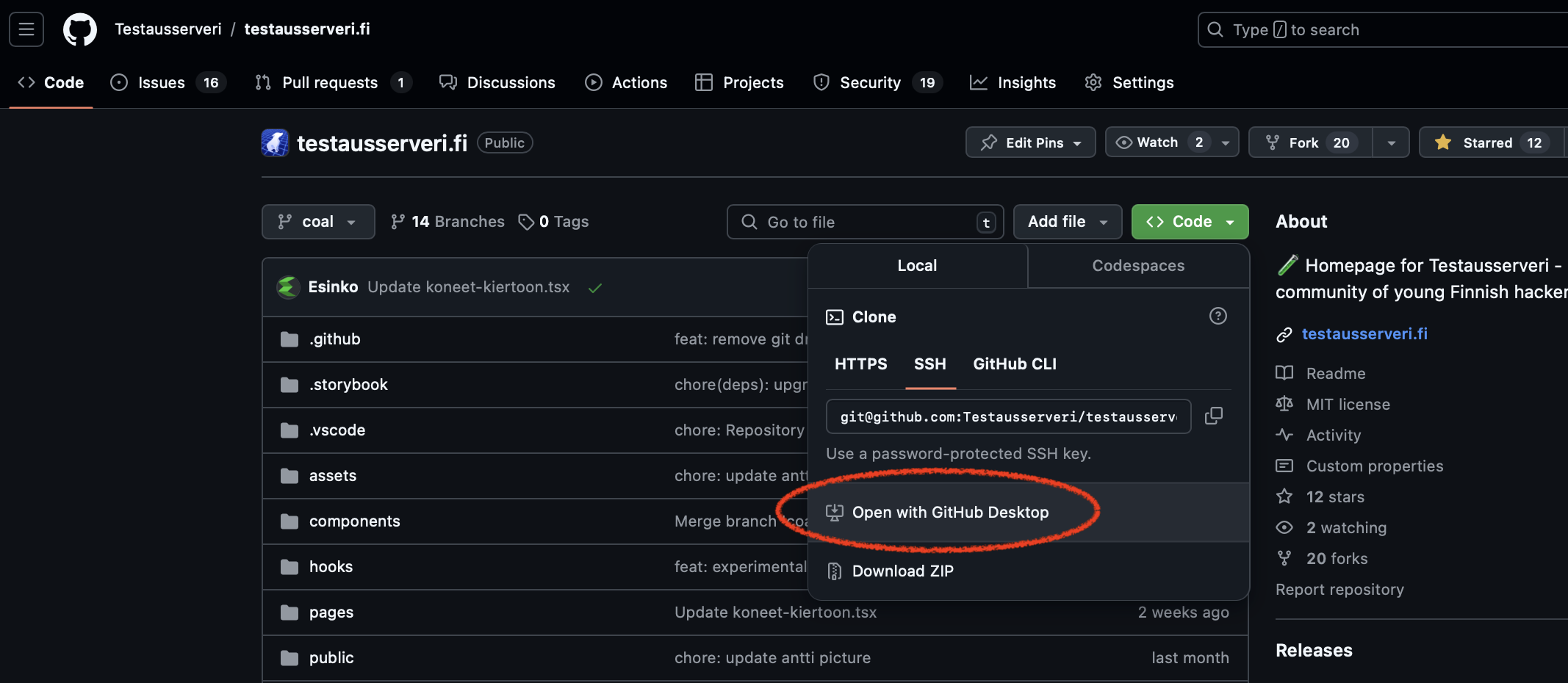Click Esinko's avatar icon

point(288,287)
